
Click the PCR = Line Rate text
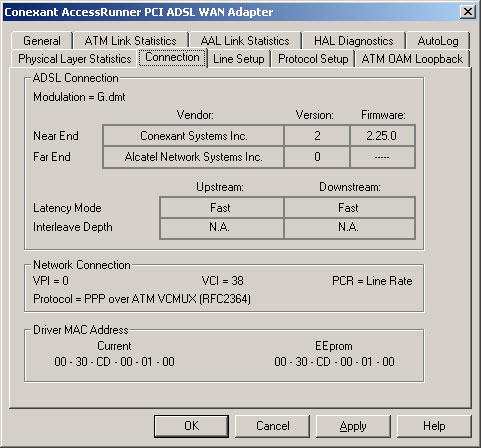point(372,281)
